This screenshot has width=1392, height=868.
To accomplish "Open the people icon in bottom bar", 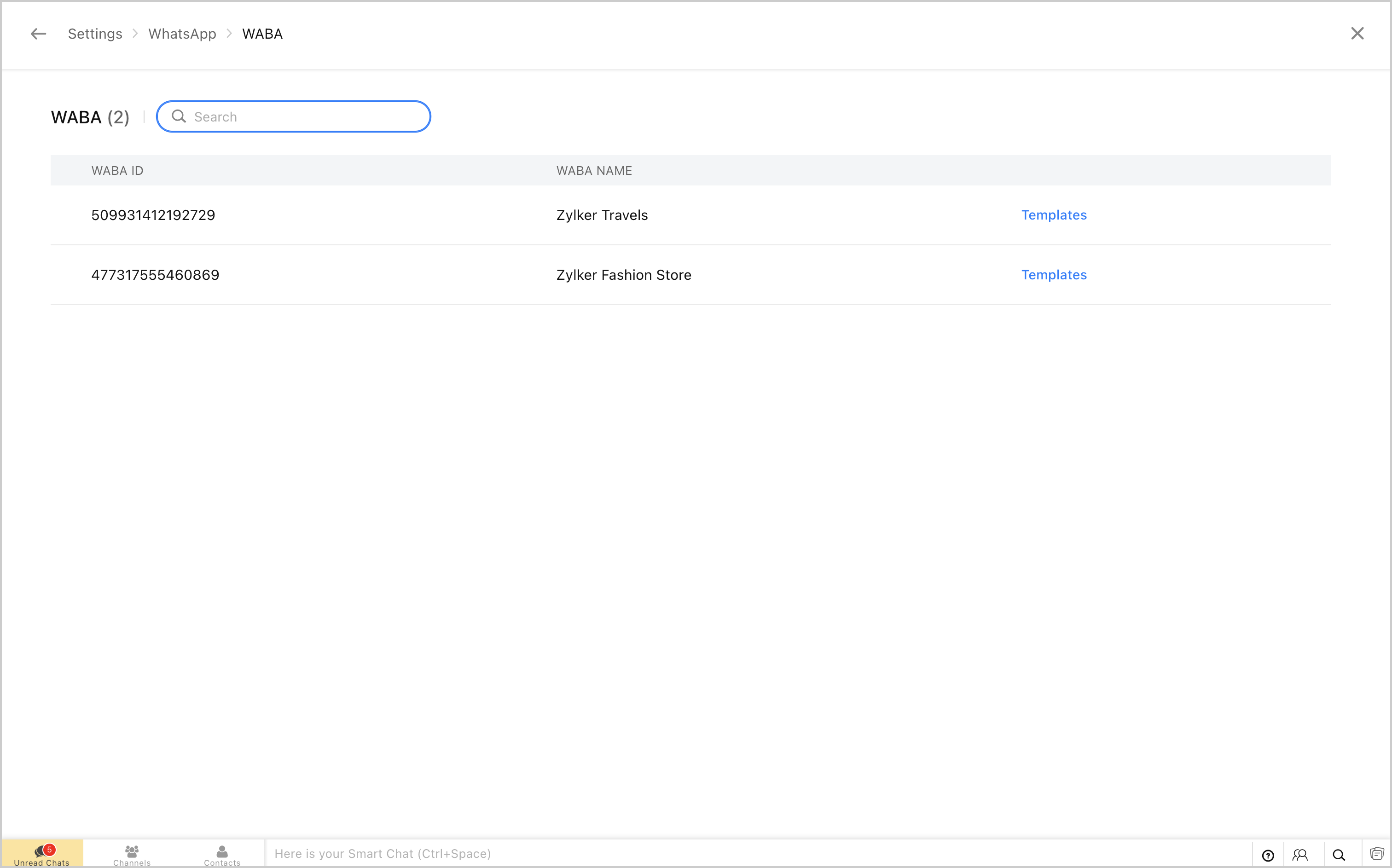I will (x=1300, y=856).
